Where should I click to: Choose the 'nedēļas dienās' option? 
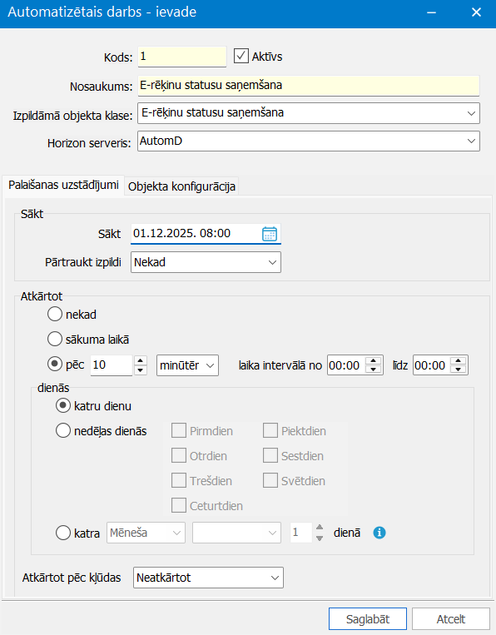click(63, 430)
